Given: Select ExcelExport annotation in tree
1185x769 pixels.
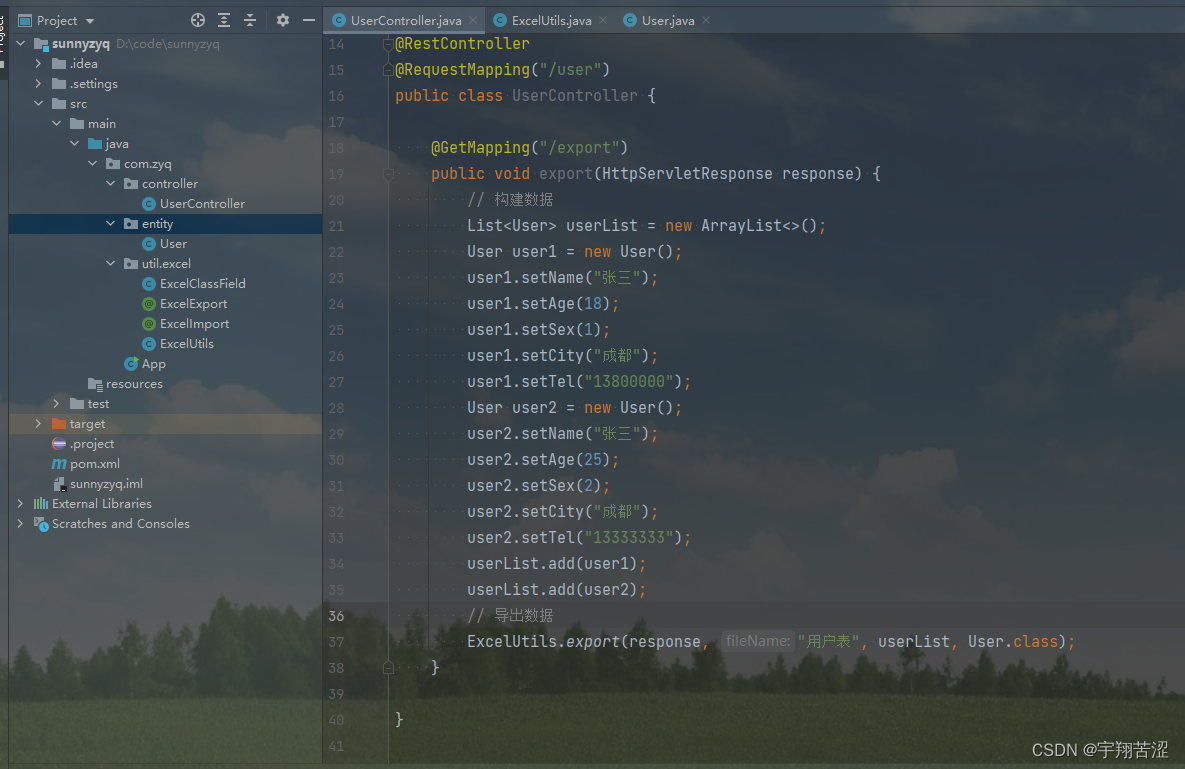Looking at the screenshot, I should (193, 304).
